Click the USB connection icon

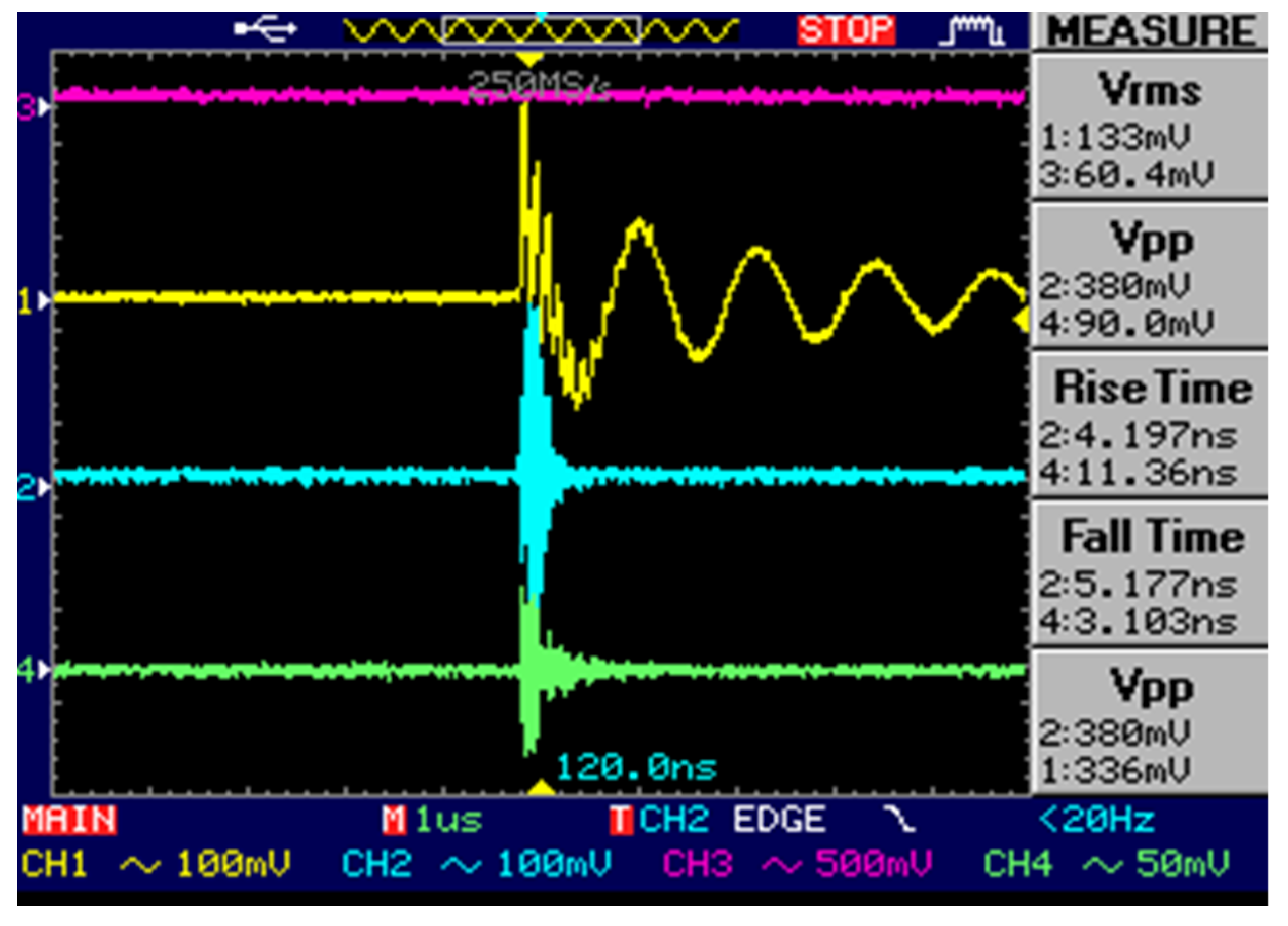[x=266, y=28]
